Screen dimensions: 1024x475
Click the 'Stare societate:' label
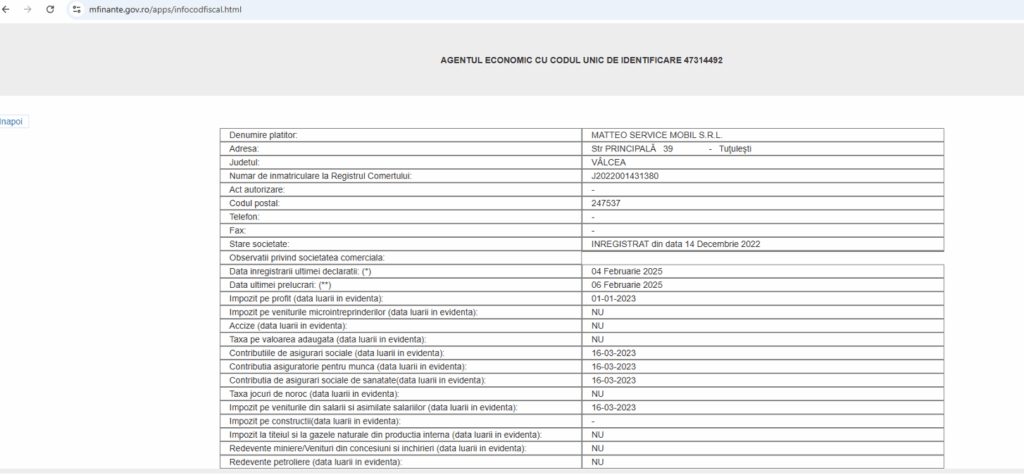(x=259, y=244)
